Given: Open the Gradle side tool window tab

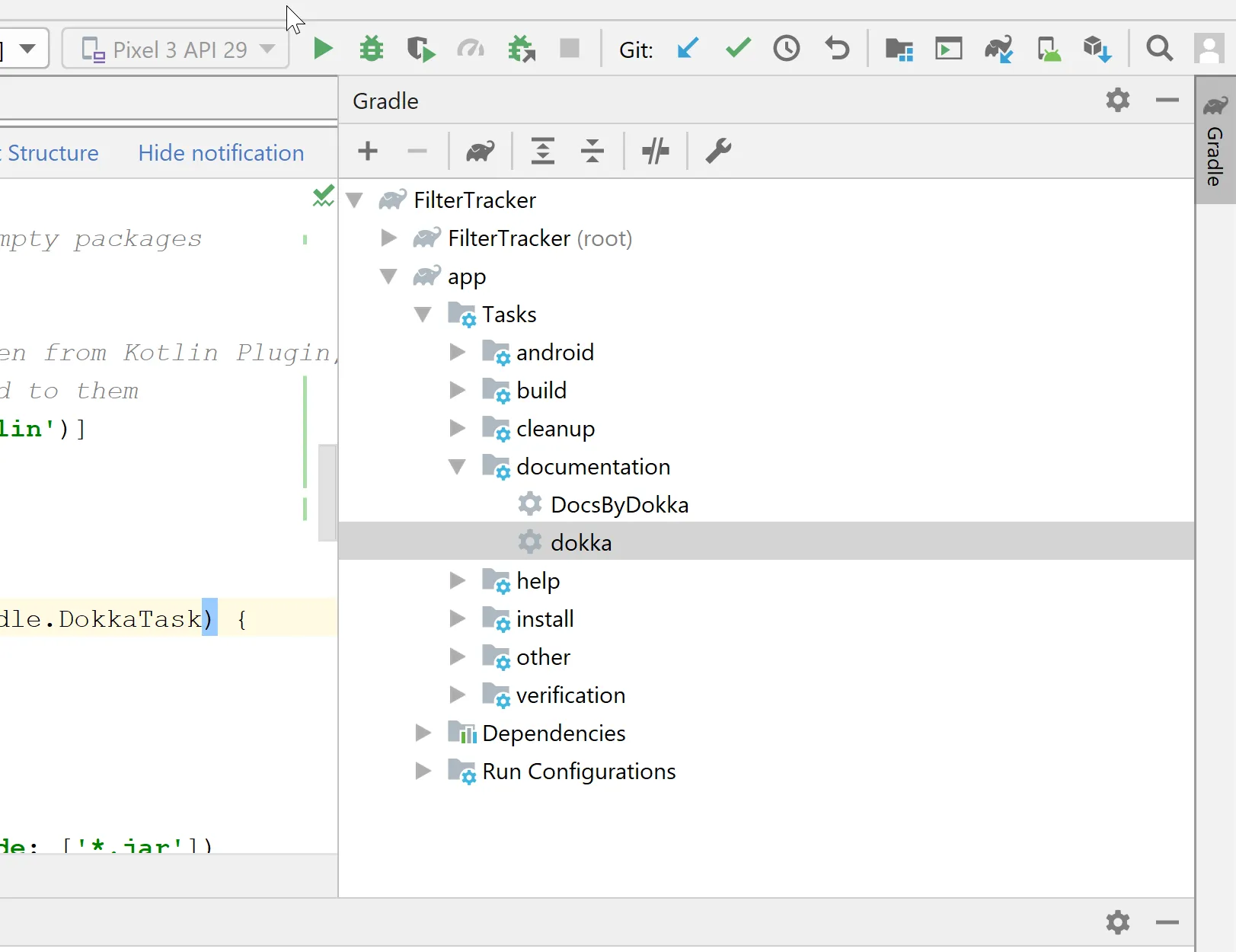Looking at the screenshot, I should (1215, 140).
